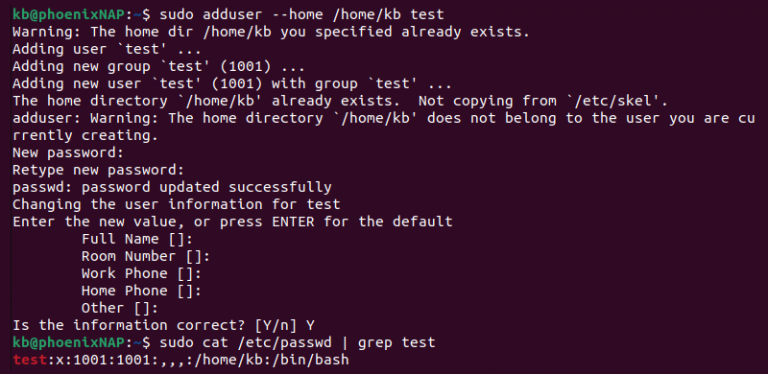Image resolution: width=768 pixels, height=374 pixels.
Task: Click the Retype new password: prompt
Action: click(x=98, y=170)
